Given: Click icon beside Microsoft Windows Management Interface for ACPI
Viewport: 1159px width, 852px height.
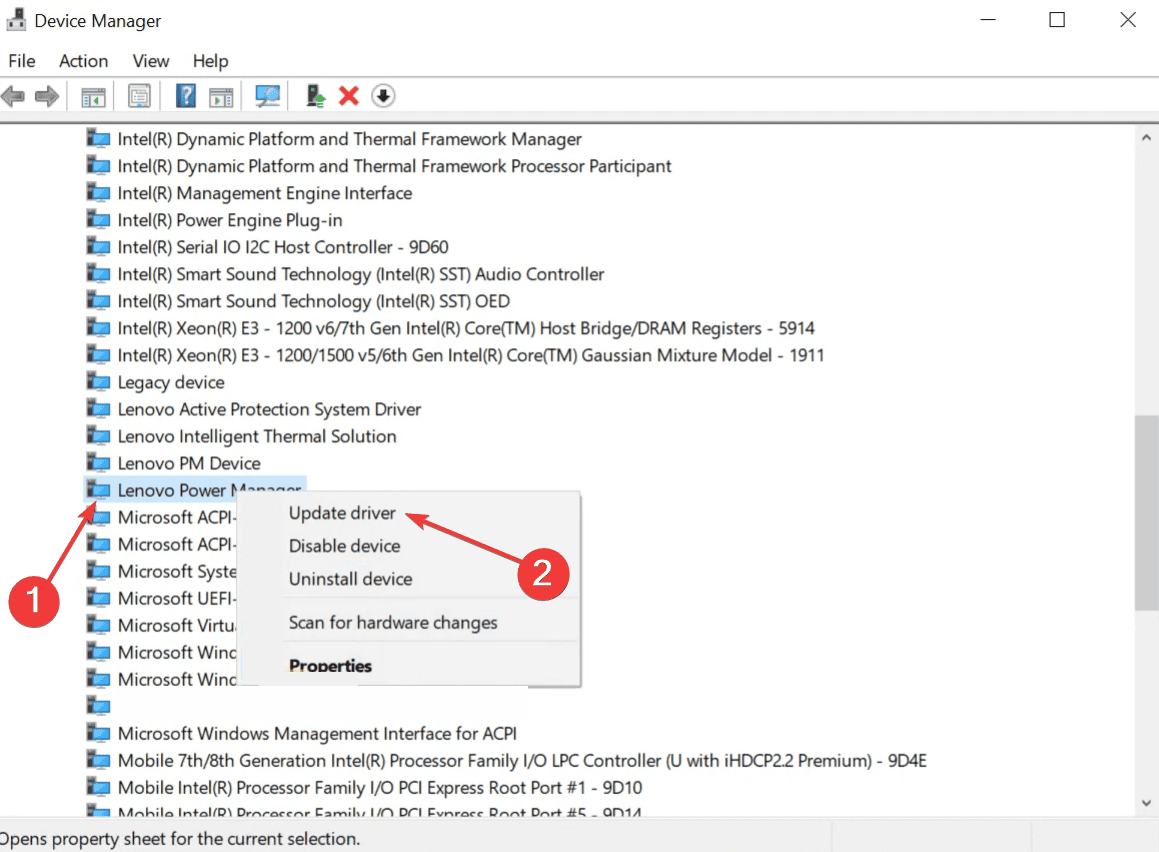Looking at the screenshot, I should (98, 734).
